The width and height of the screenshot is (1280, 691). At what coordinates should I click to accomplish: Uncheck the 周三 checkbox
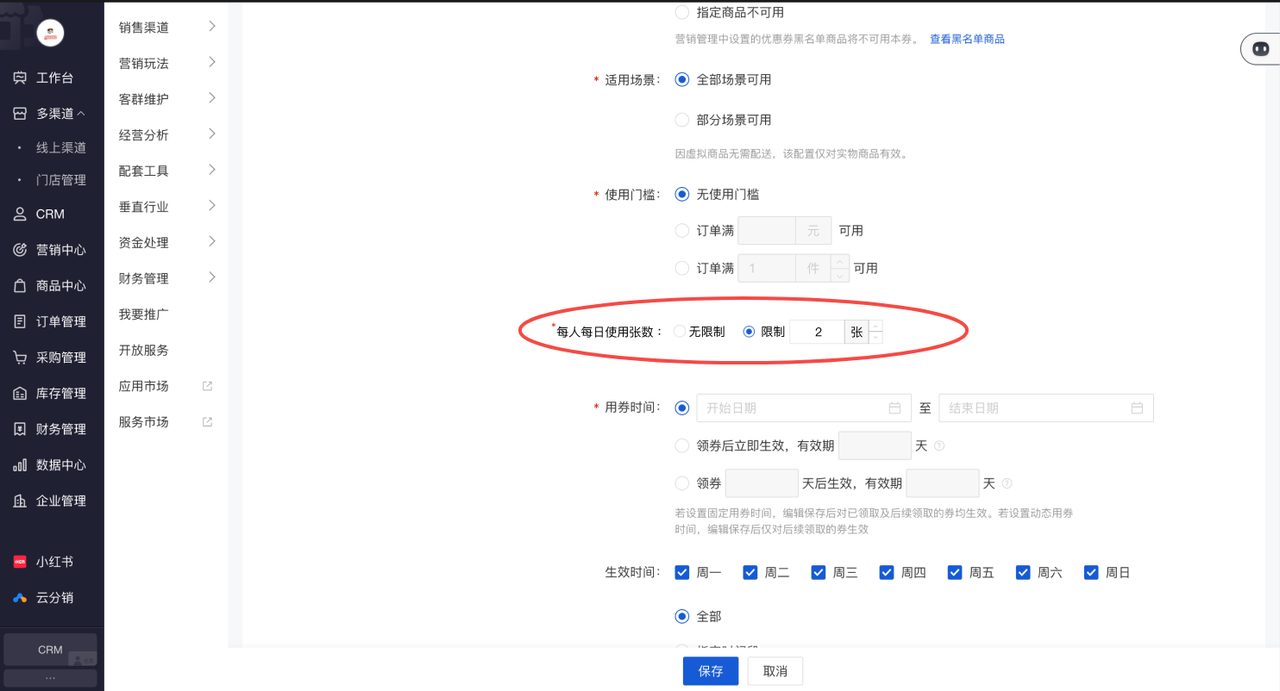(x=818, y=573)
